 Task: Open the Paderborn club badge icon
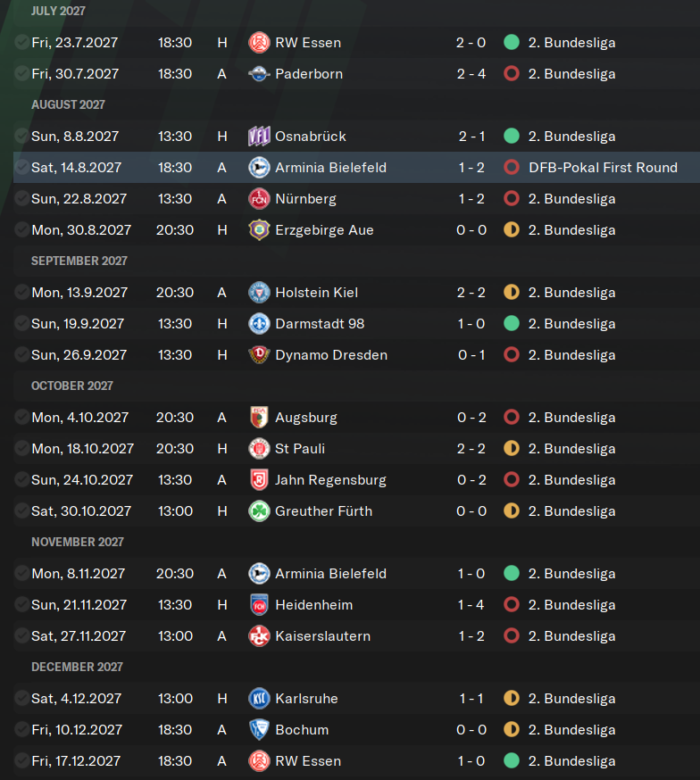(x=259, y=74)
